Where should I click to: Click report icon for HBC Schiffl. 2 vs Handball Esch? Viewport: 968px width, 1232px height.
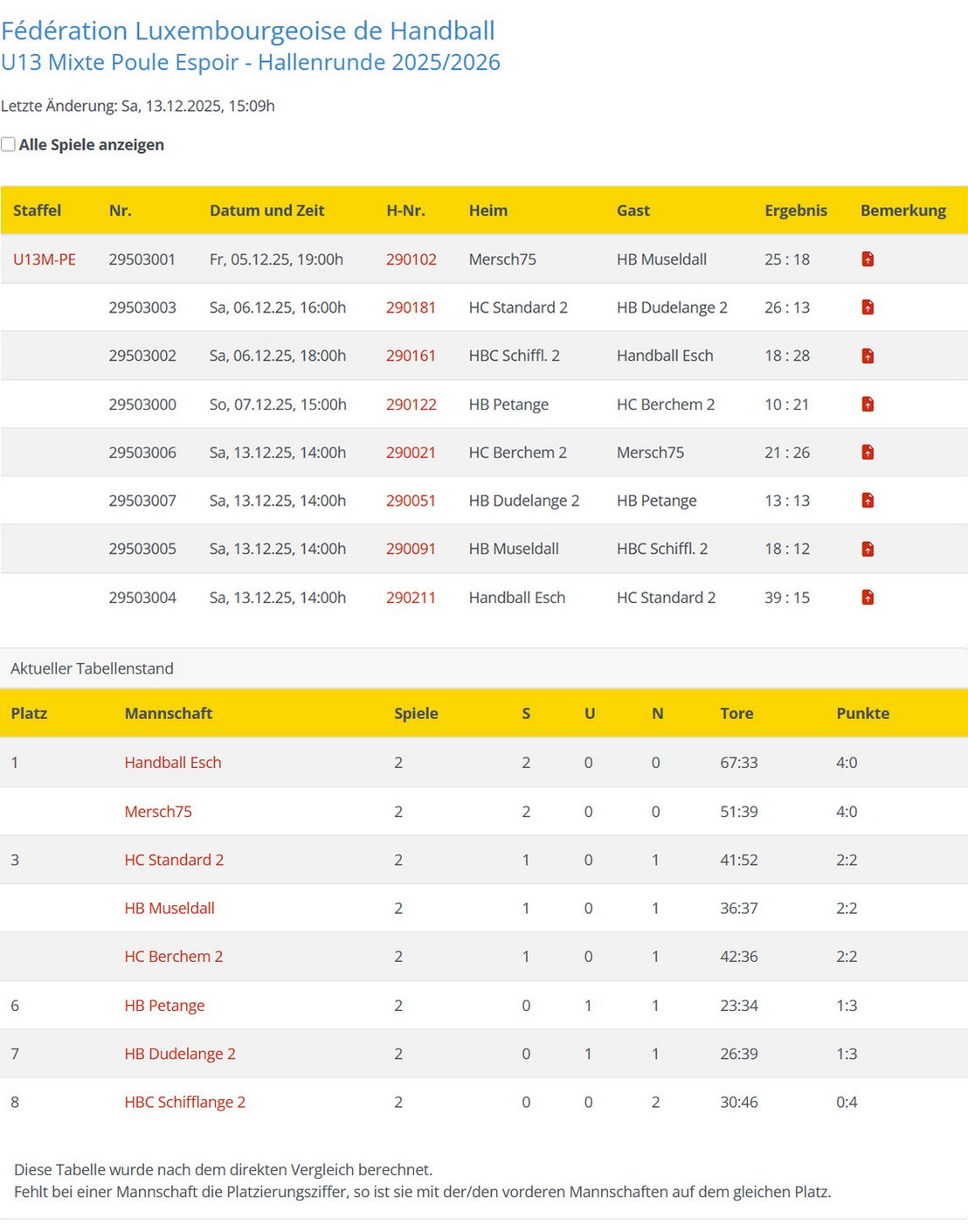pyautogui.click(x=868, y=356)
